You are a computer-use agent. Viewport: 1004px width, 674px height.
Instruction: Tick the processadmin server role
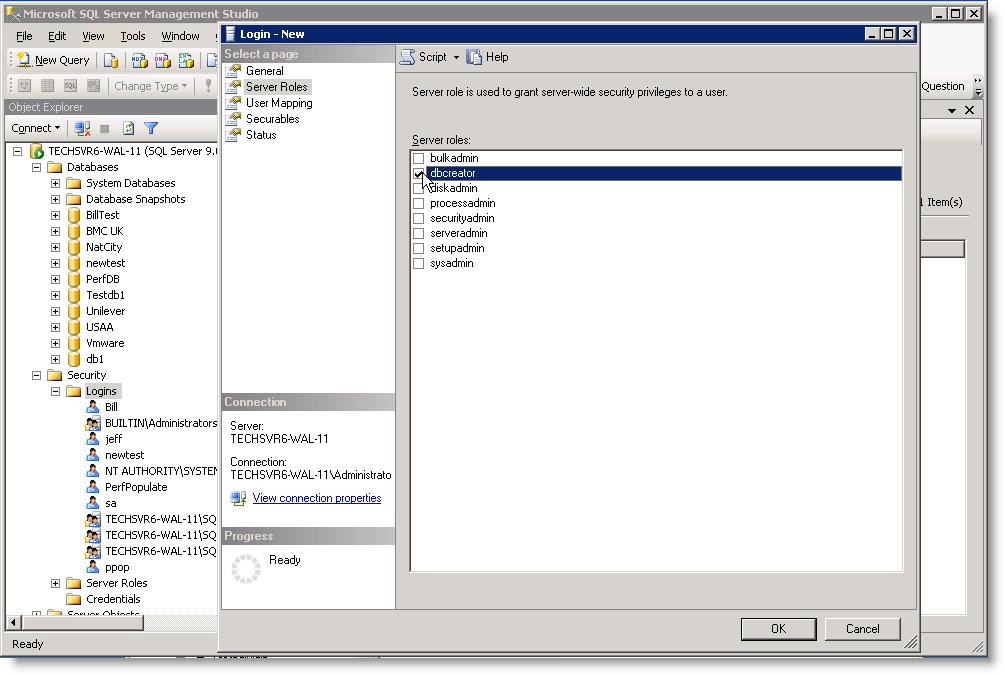[x=419, y=204]
